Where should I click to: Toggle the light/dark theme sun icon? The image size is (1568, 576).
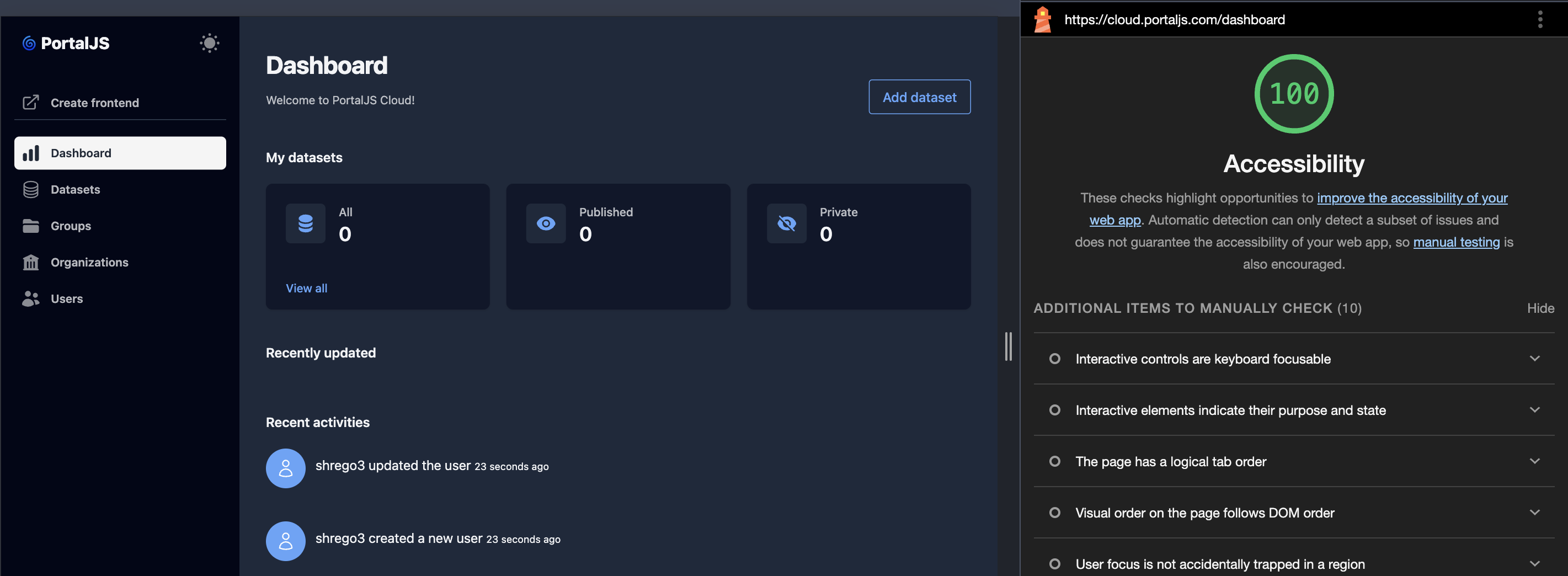click(x=210, y=43)
